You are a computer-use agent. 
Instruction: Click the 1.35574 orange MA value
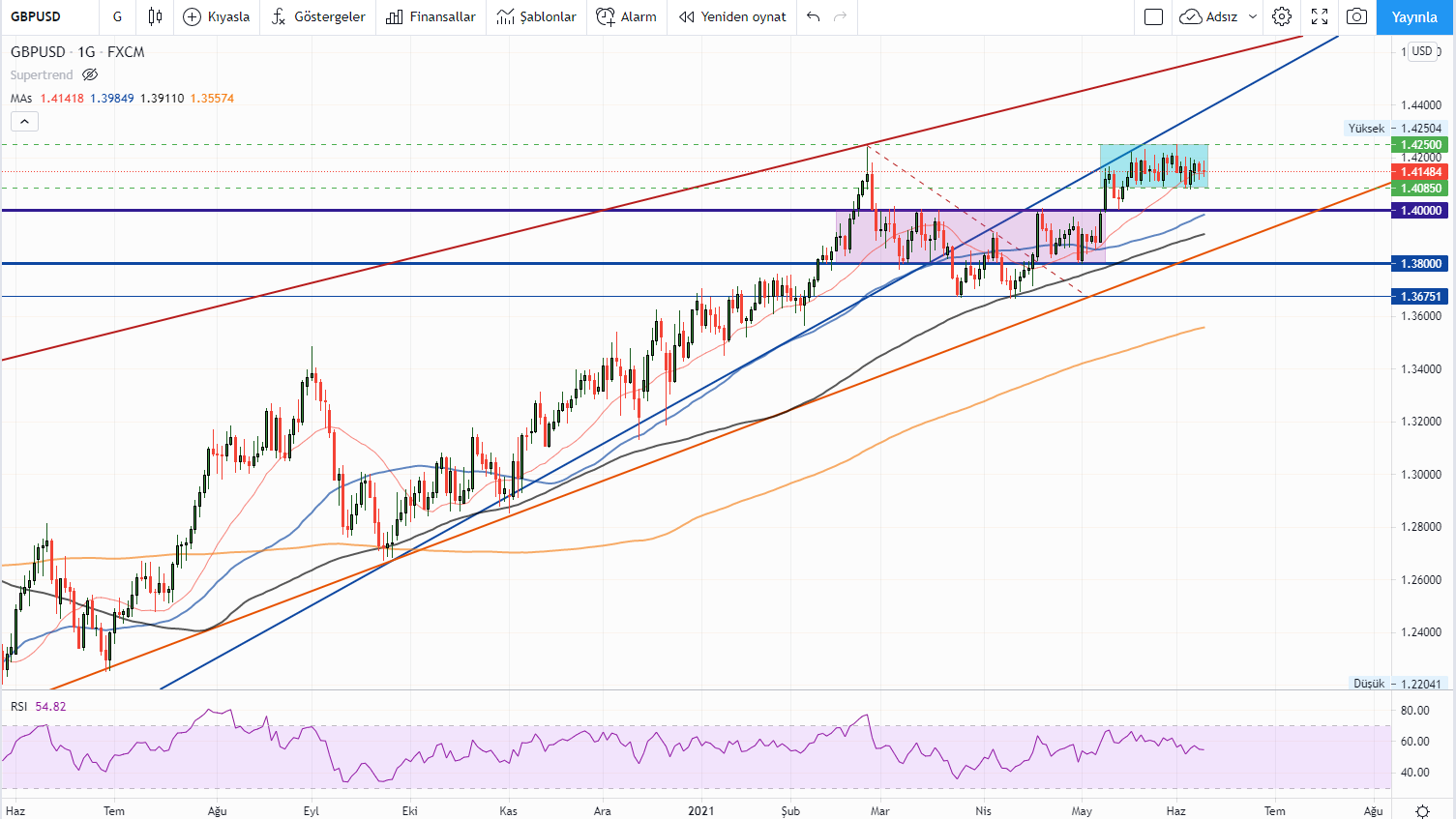(212, 99)
